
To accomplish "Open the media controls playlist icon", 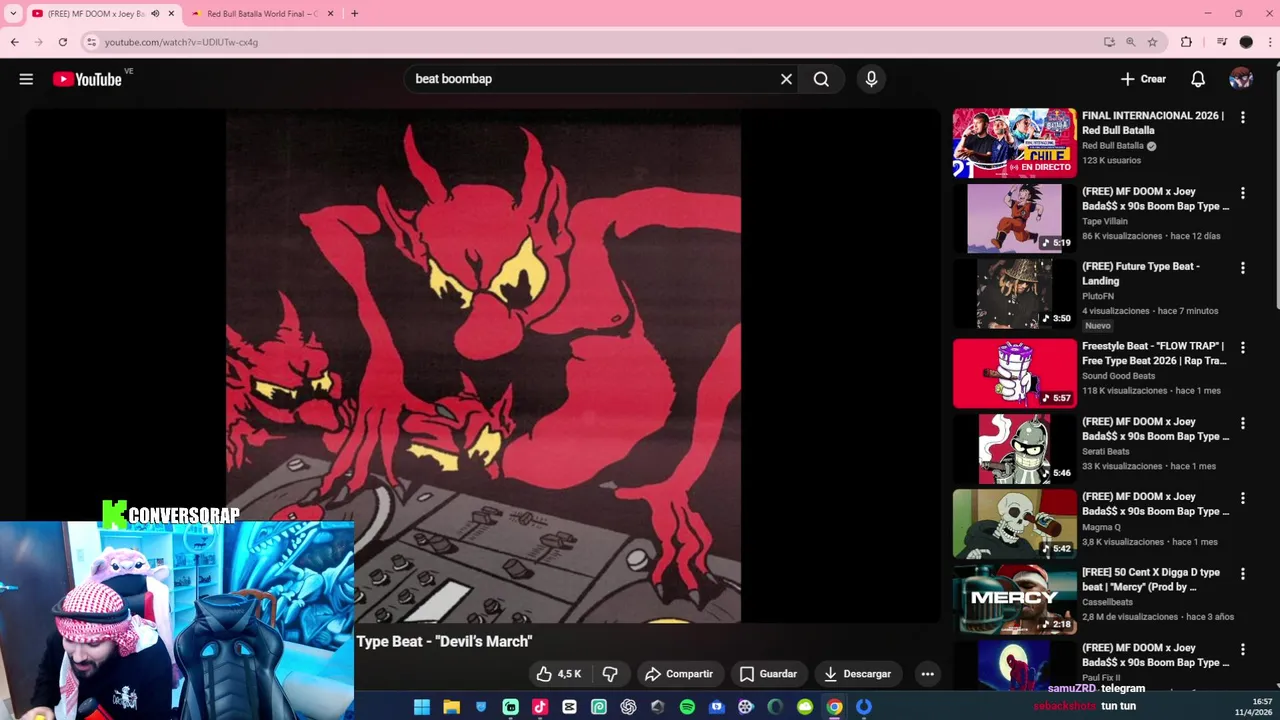I will point(1221,42).
